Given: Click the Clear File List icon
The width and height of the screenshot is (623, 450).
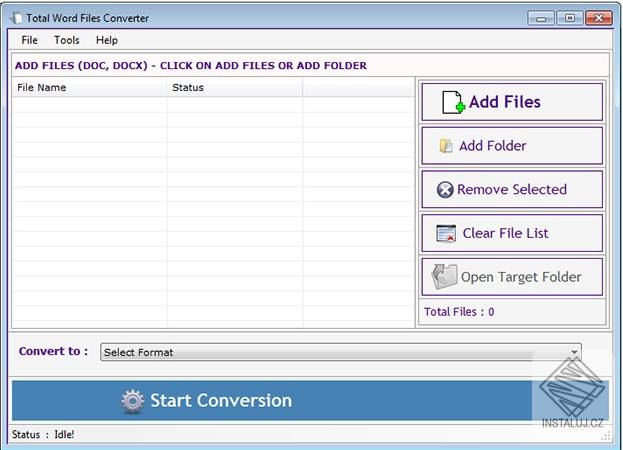Looking at the screenshot, I should tap(446, 233).
